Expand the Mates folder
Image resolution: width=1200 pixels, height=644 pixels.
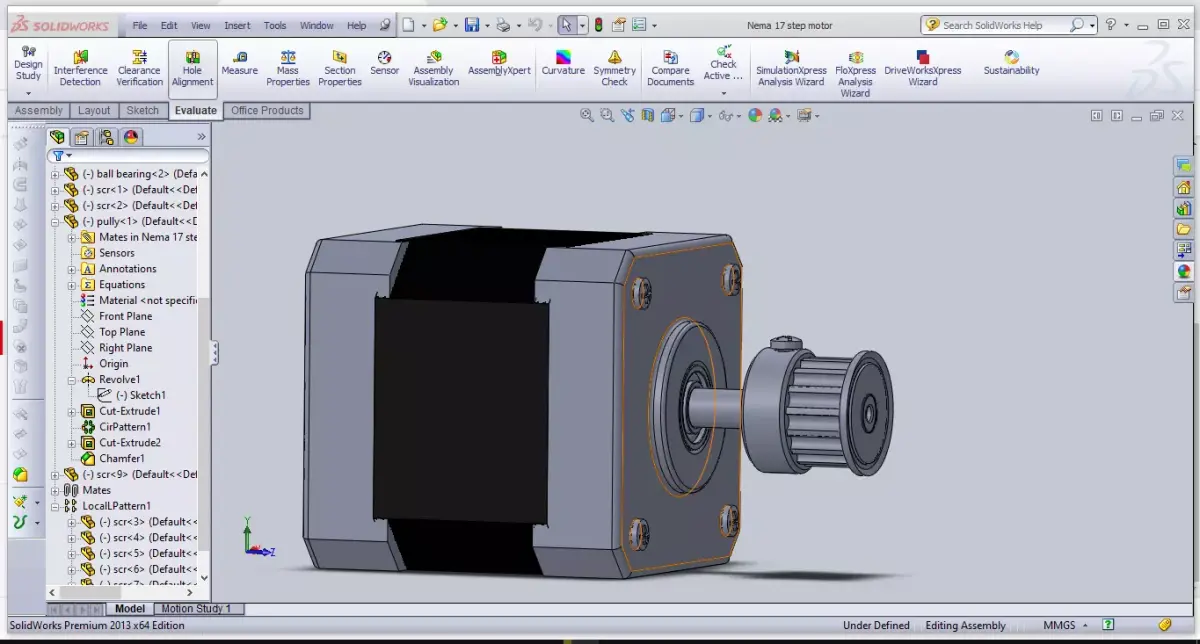tap(55, 491)
